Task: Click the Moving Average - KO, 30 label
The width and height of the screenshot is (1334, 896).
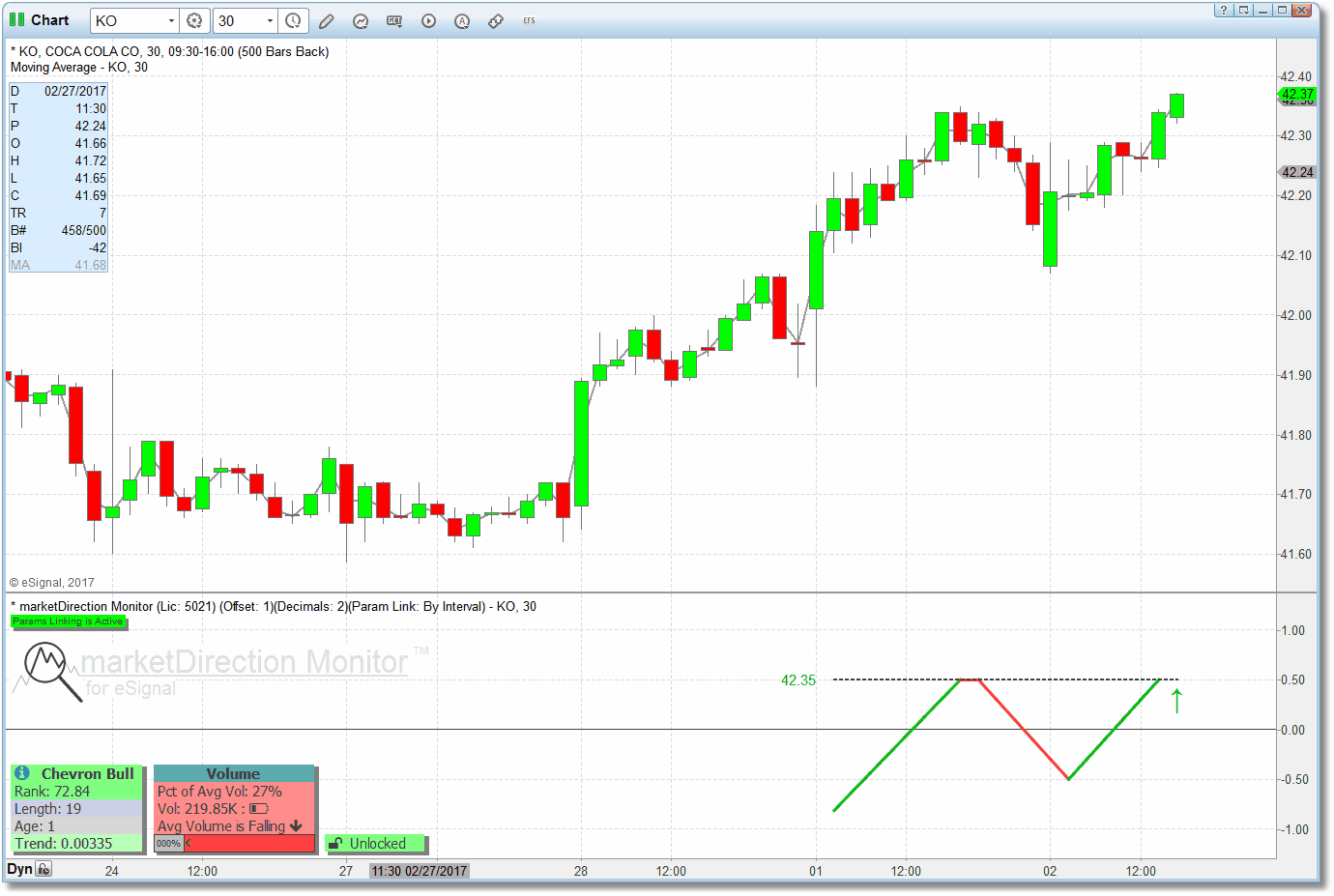Action: (x=79, y=67)
